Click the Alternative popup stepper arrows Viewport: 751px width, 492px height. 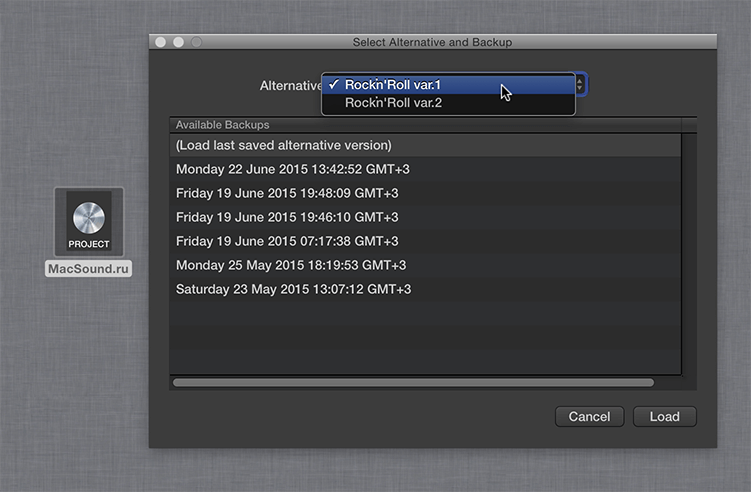[580, 85]
